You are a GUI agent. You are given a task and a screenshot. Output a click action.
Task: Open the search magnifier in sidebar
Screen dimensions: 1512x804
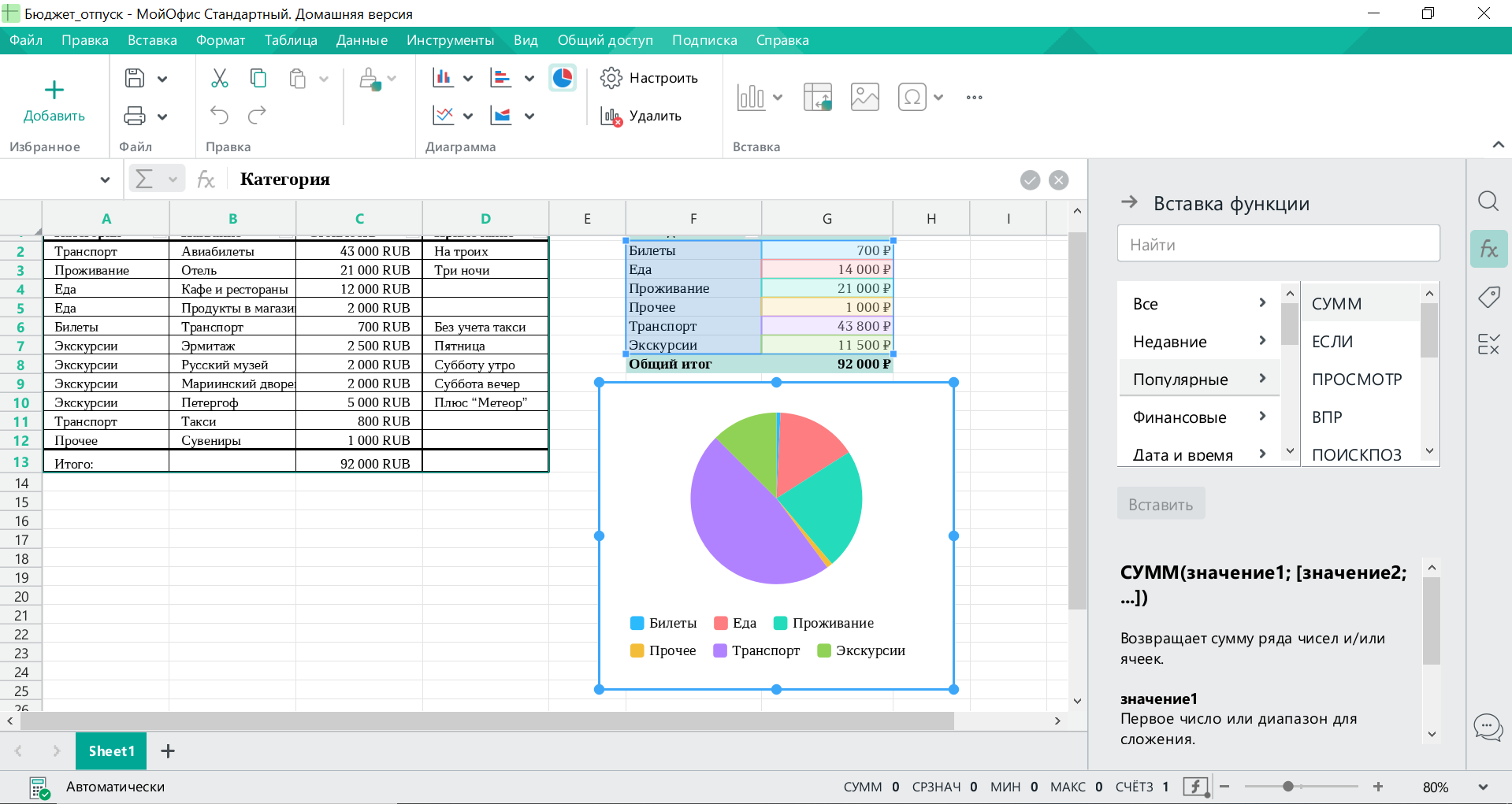click(1488, 202)
